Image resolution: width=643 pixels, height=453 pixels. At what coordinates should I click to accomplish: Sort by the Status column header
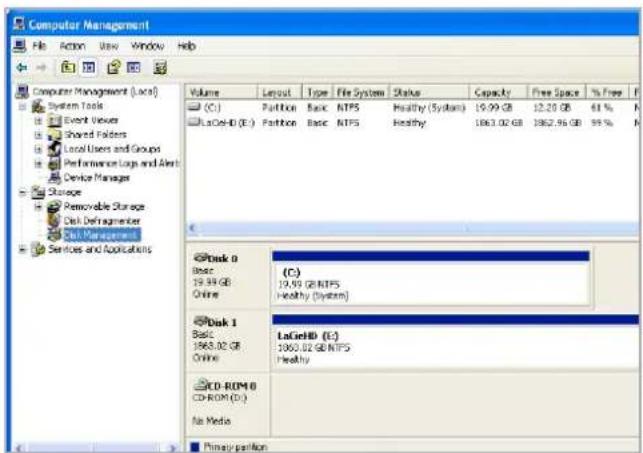[429, 93]
